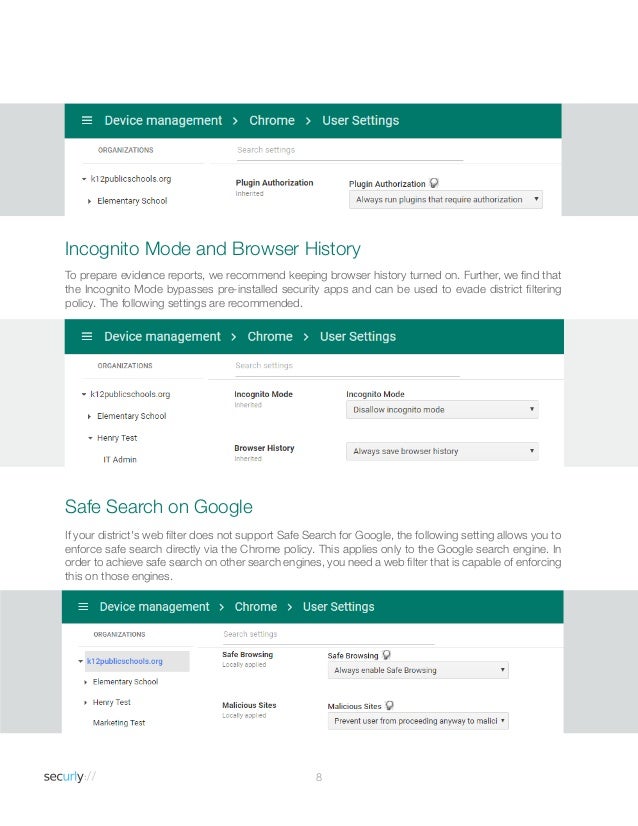
Task: Click 'ORGANIZATIONS' header in Plugin Authorization panel
Action: 125,150
